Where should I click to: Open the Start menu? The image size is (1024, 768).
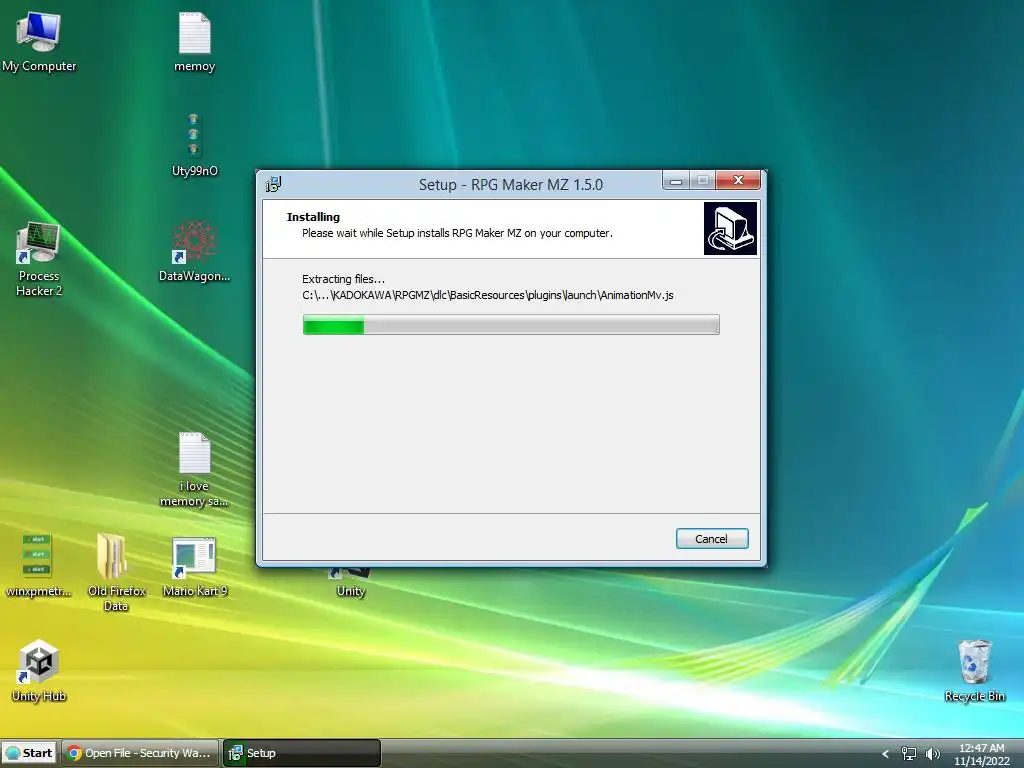(29, 753)
